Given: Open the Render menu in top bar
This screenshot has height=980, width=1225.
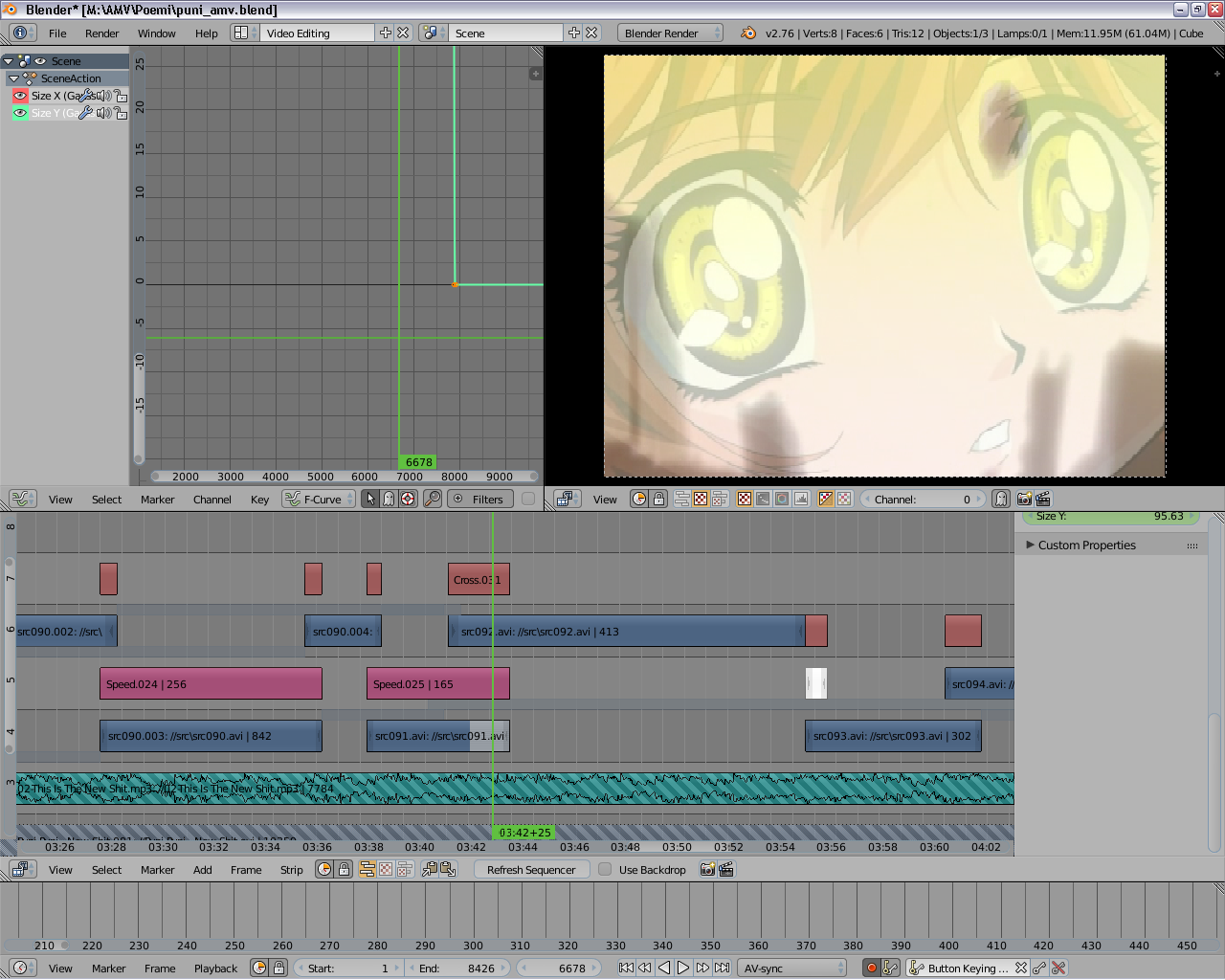Looking at the screenshot, I should tap(101, 33).
